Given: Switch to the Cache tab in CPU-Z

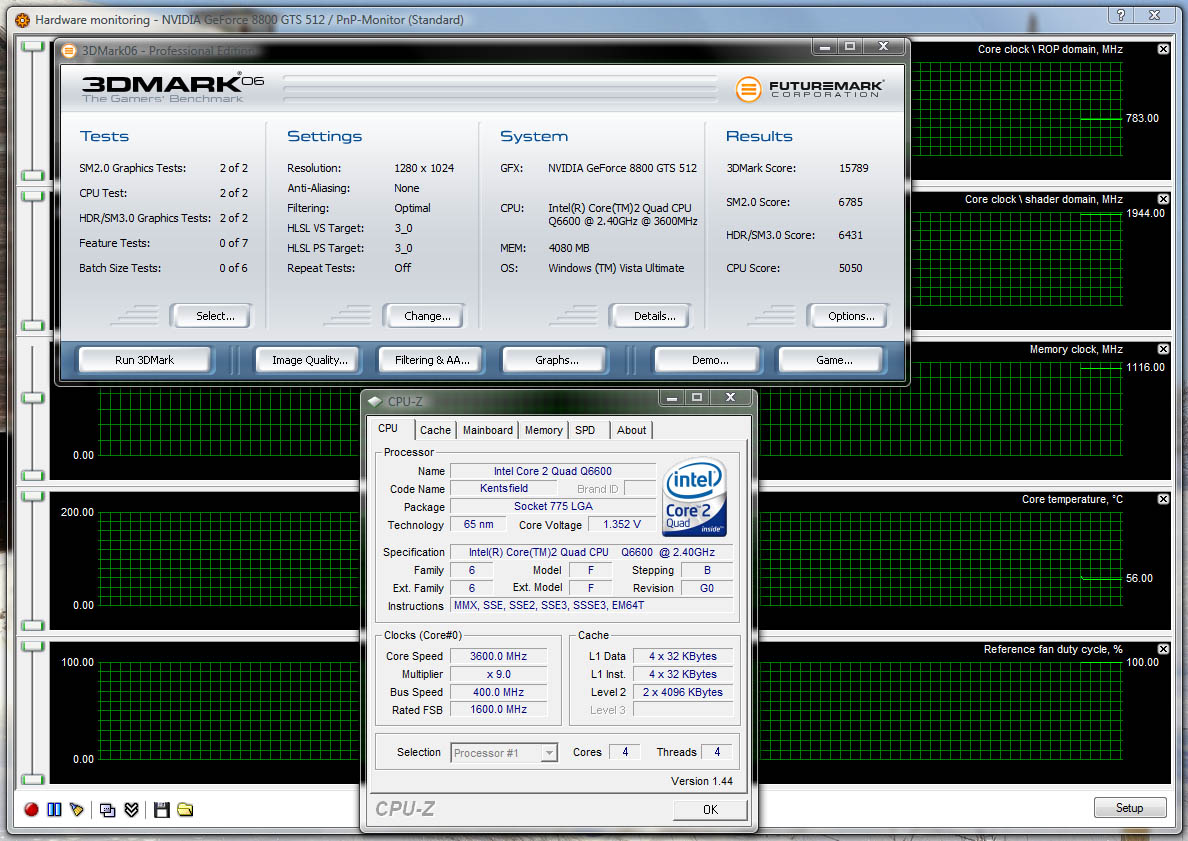Looking at the screenshot, I should [x=435, y=430].
